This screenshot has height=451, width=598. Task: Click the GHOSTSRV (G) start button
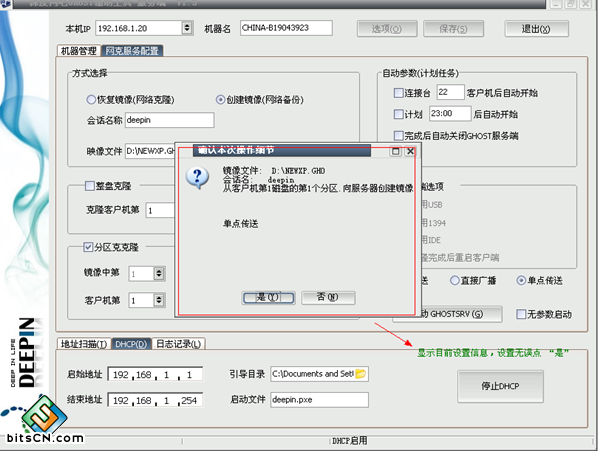pos(461,314)
